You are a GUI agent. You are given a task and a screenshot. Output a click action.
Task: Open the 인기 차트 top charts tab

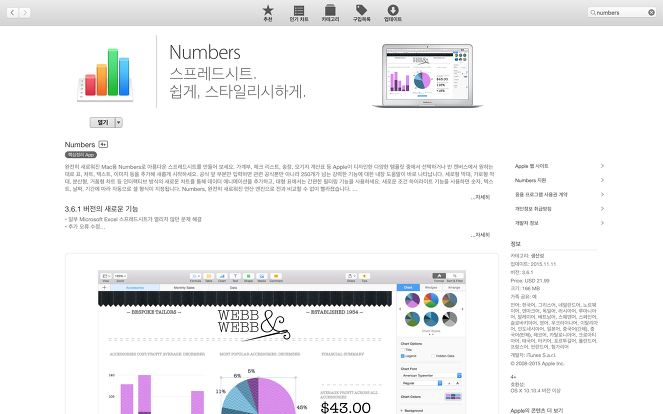coord(299,13)
